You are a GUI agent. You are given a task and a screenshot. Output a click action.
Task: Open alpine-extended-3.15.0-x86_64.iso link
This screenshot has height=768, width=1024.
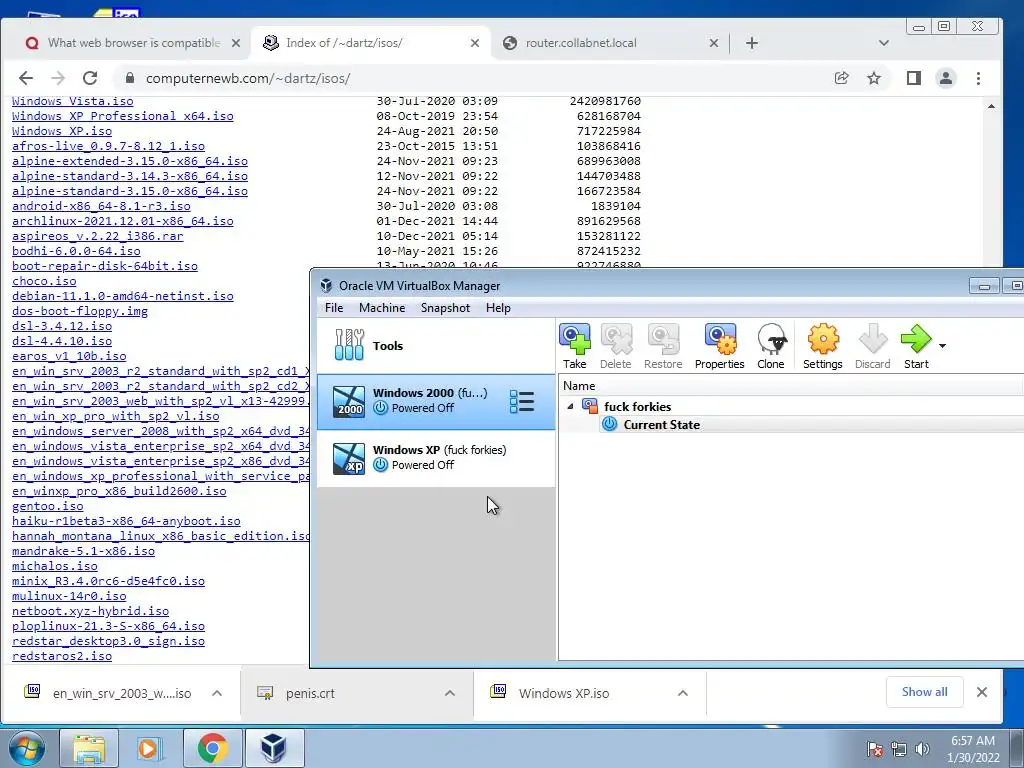[130, 161]
